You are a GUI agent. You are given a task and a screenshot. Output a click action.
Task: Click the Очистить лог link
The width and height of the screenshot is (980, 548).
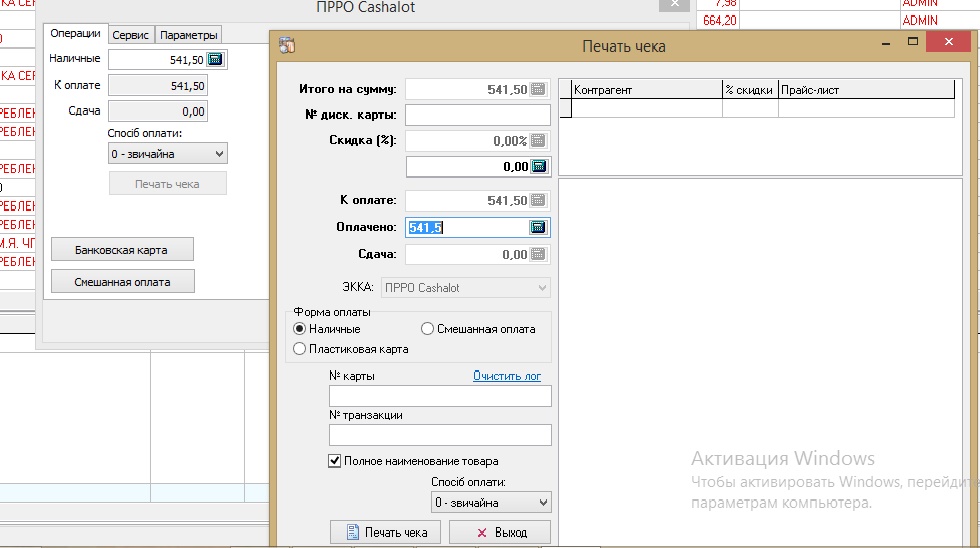(x=506, y=376)
